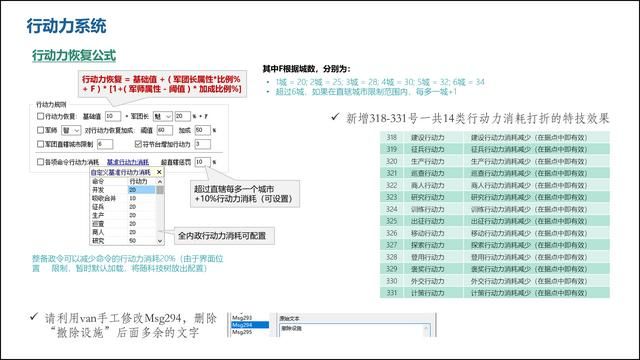The width and height of the screenshot is (640, 360).
Task: Click the popup list scrollbar thumb
Action: point(160,190)
